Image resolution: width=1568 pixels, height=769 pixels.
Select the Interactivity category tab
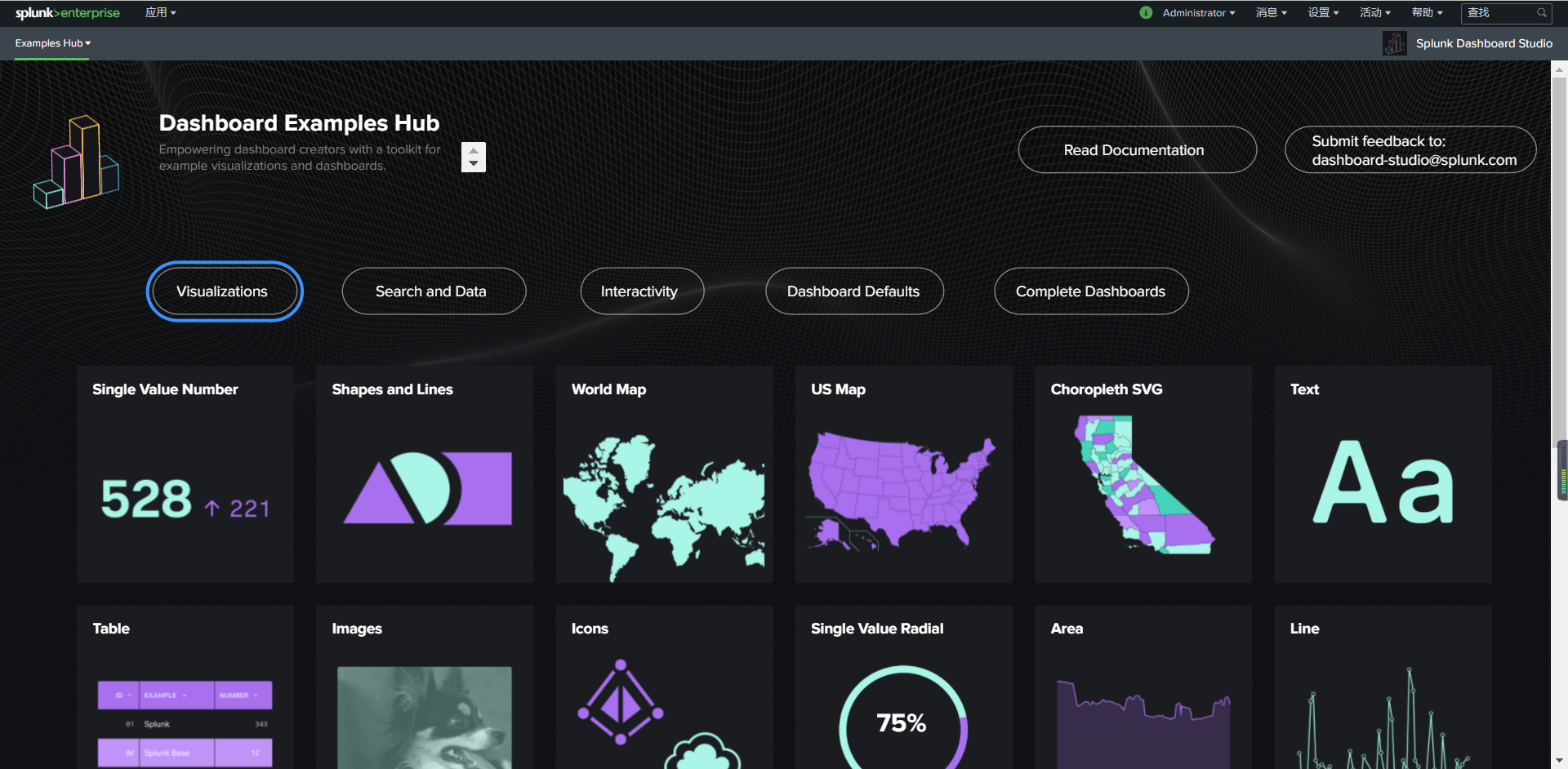(642, 291)
